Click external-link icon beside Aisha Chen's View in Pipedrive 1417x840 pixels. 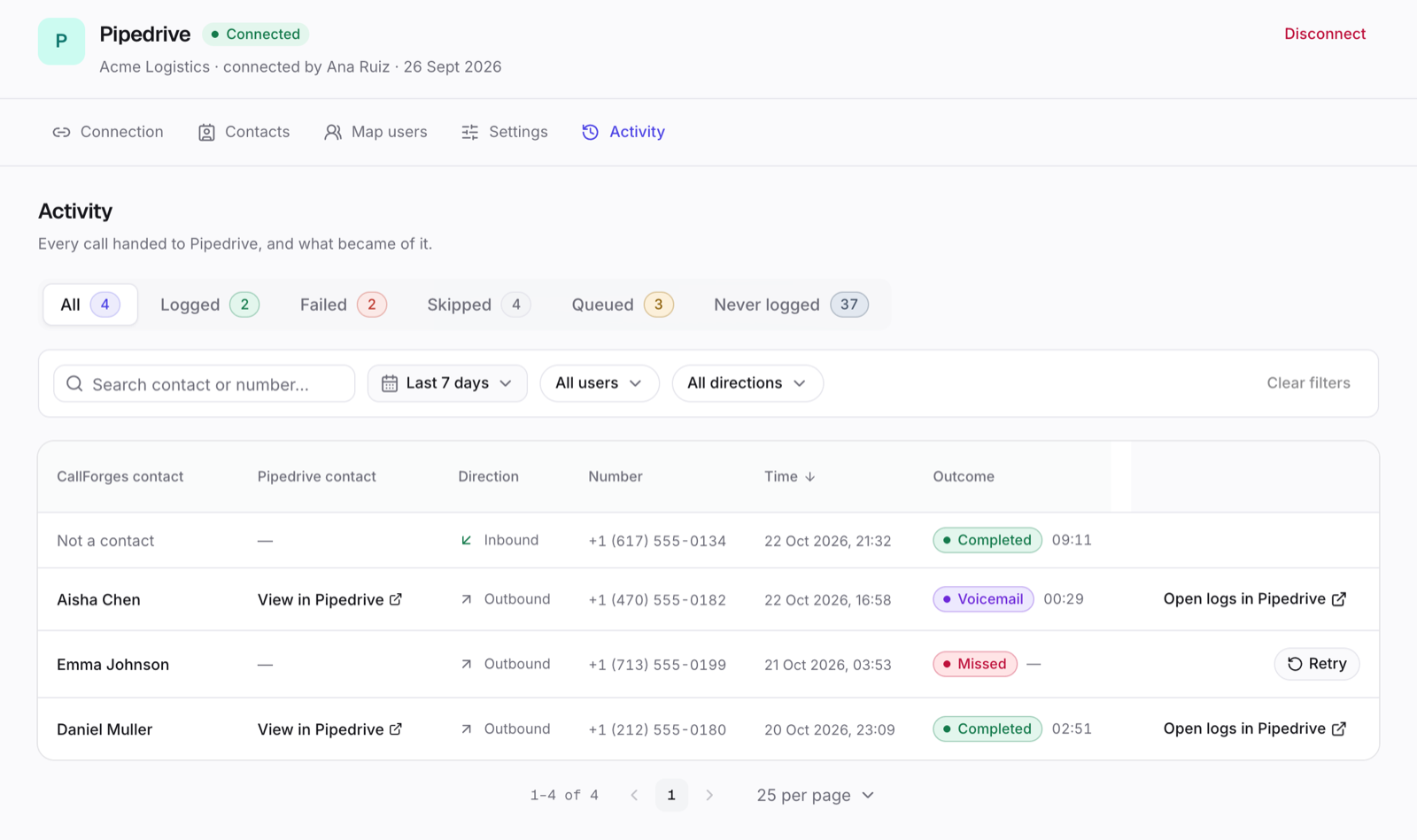point(396,599)
